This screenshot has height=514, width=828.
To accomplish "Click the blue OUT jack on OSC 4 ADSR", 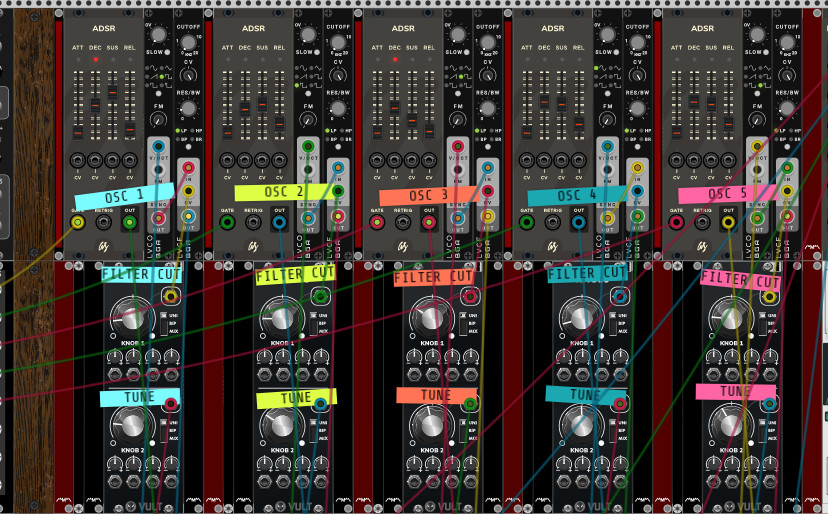I will 579,222.
